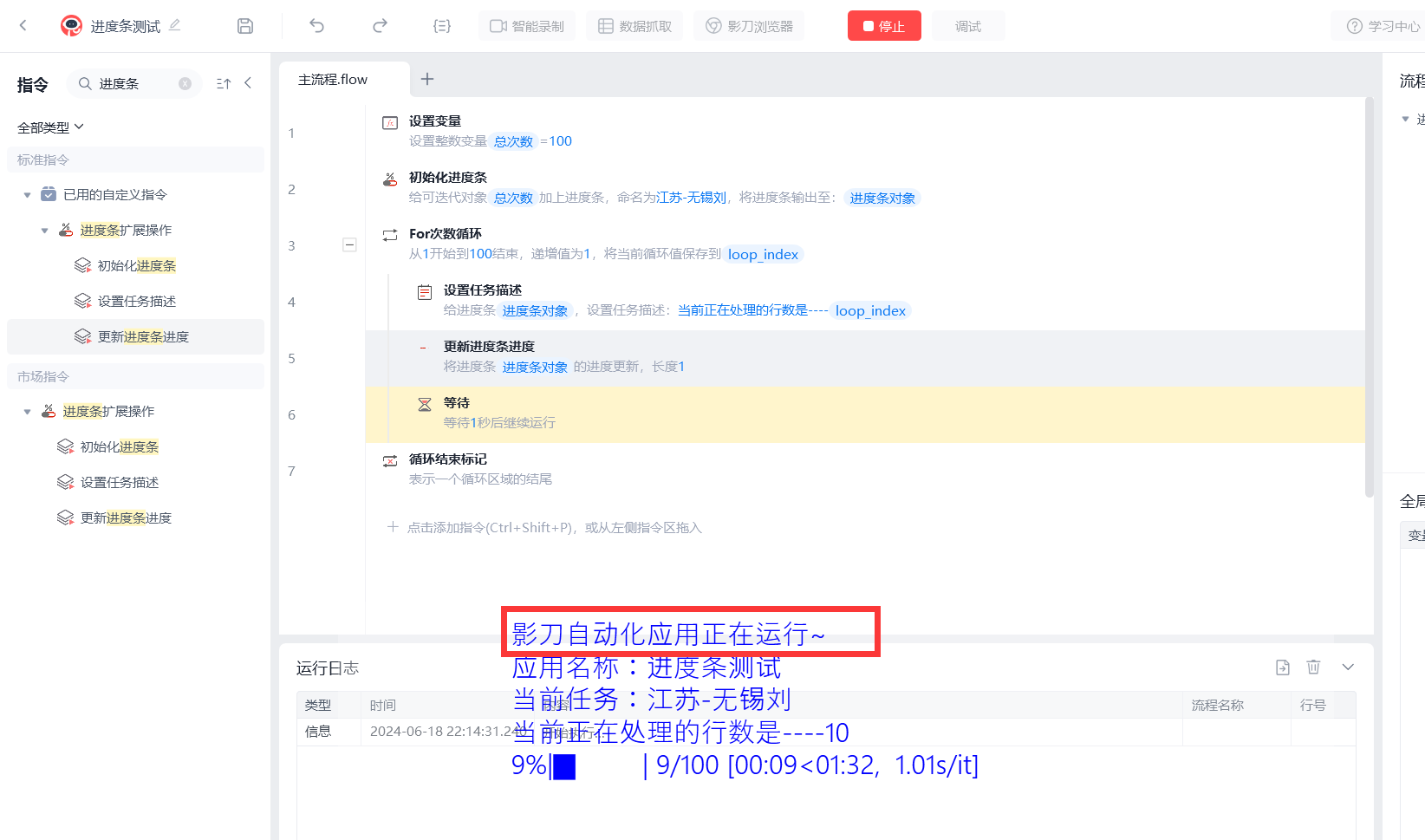
Task: Click the save floppy disk icon
Action: 245,26
